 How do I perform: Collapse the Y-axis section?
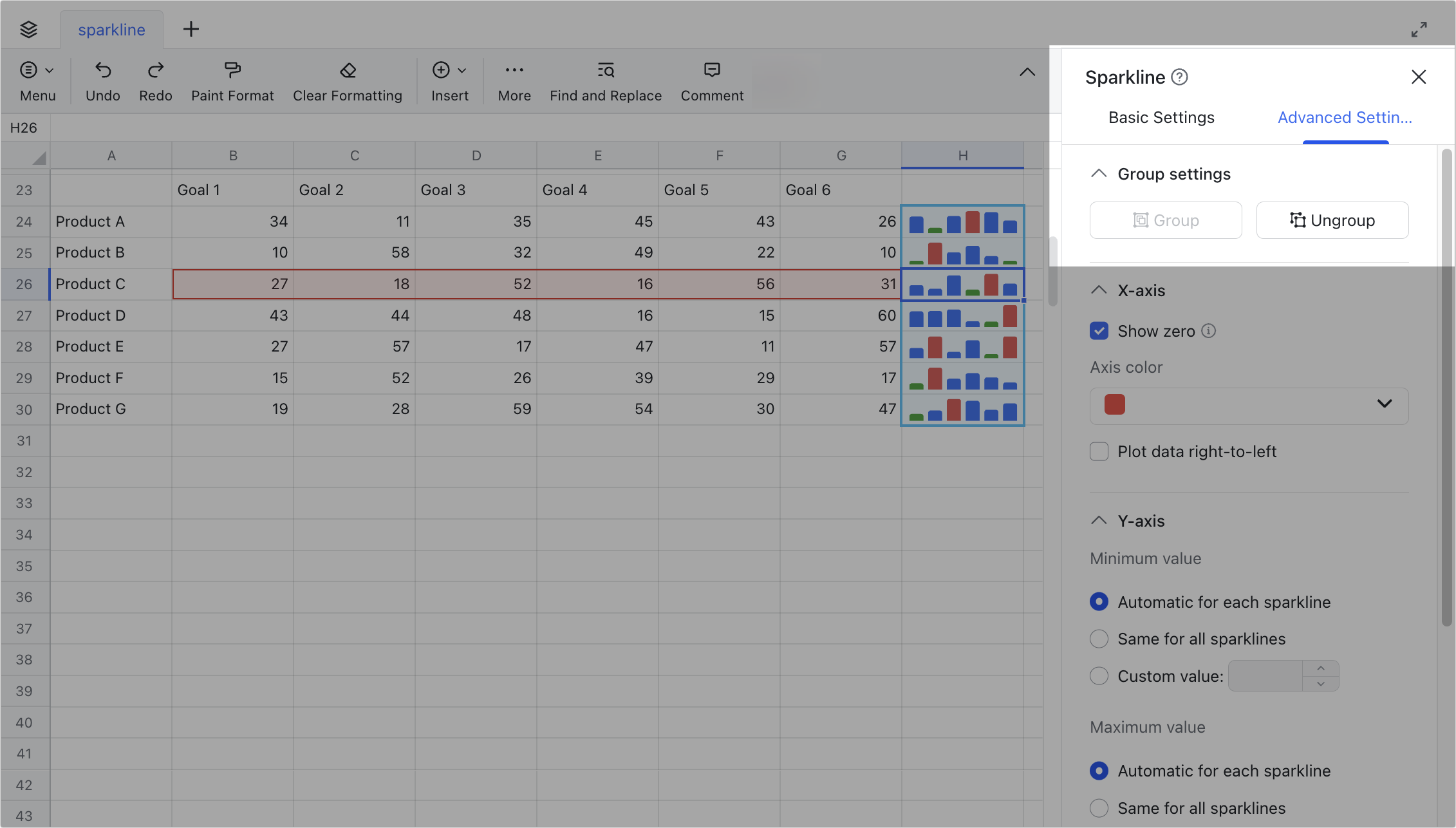(1098, 520)
